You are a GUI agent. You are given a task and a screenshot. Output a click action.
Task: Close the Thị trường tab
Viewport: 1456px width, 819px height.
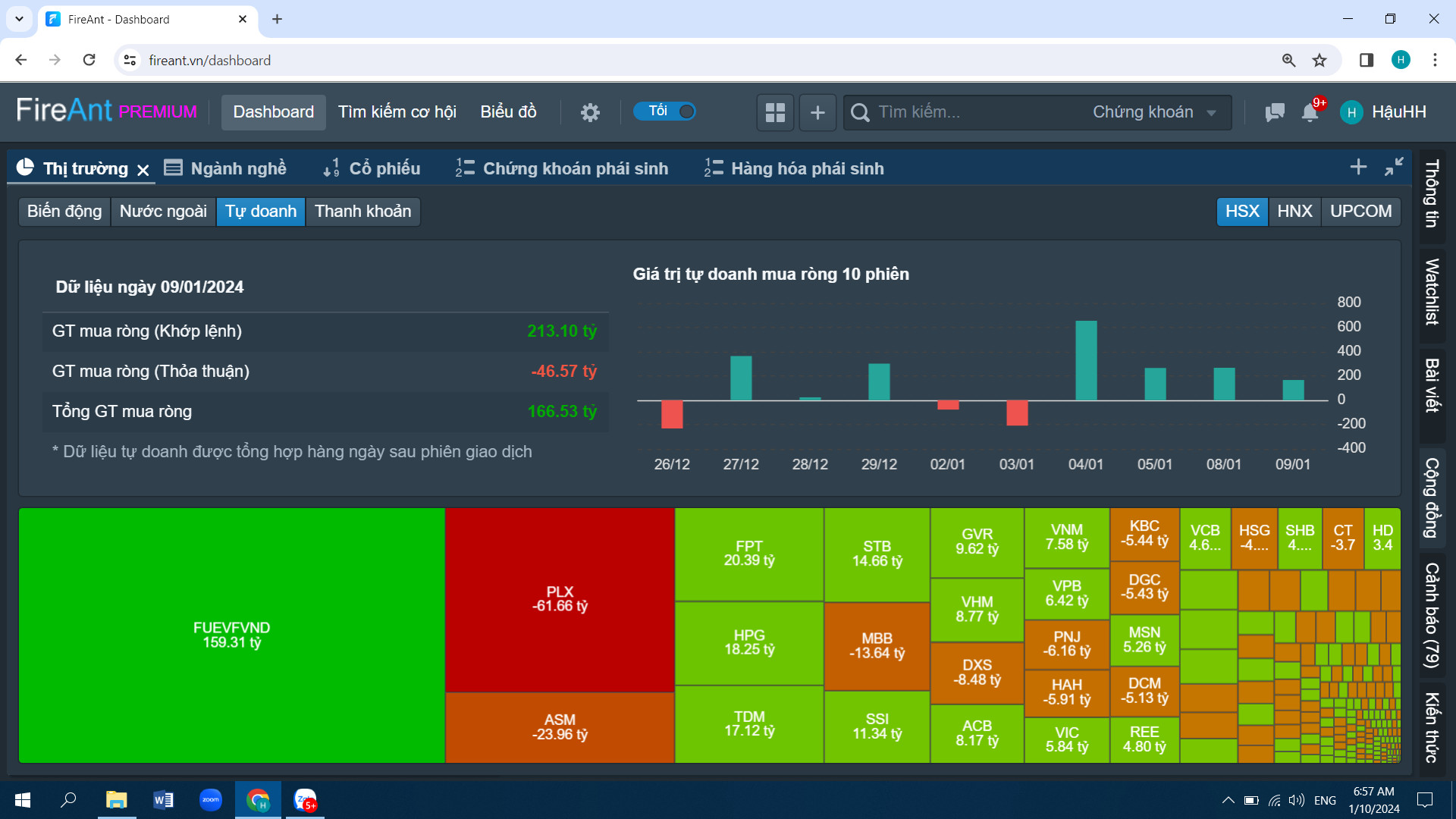point(143,170)
